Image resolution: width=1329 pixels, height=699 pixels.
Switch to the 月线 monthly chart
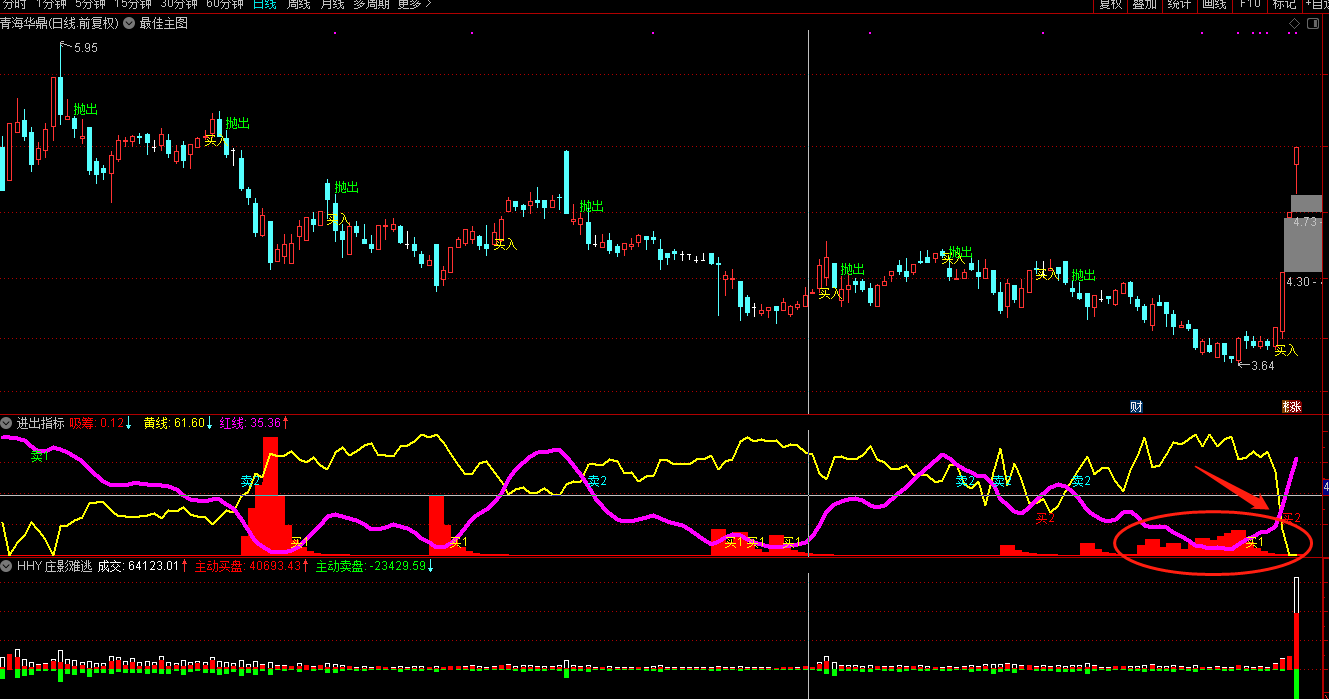(332, 4)
